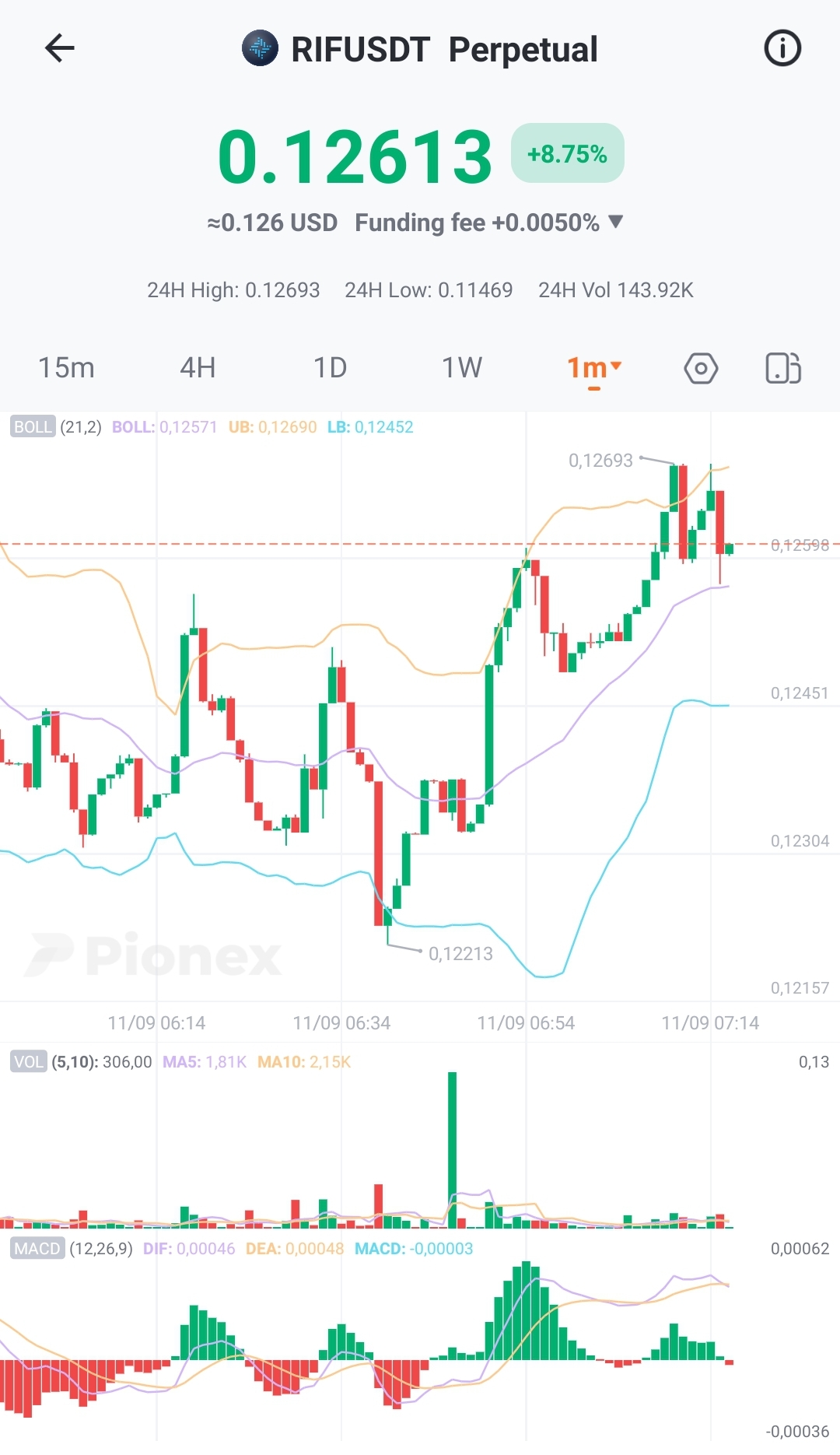Tap the back arrow icon
The image size is (840, 1455).
(x=60, y=48)
